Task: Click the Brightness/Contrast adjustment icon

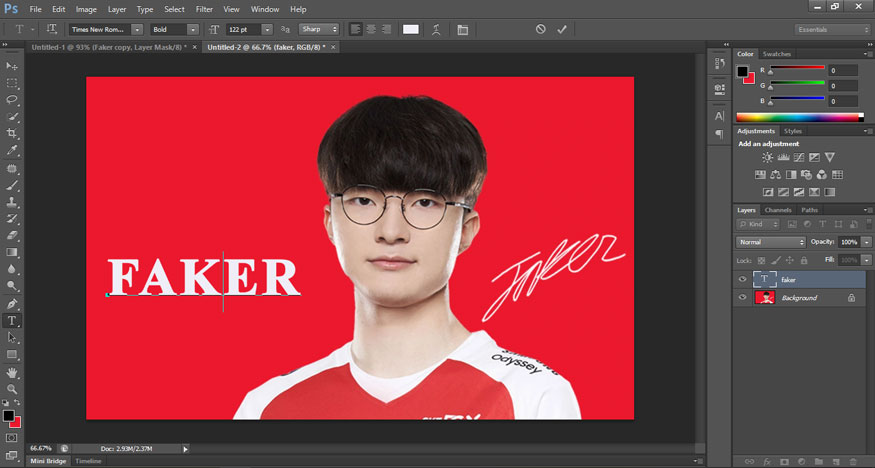Action: [x=768, y=157]
